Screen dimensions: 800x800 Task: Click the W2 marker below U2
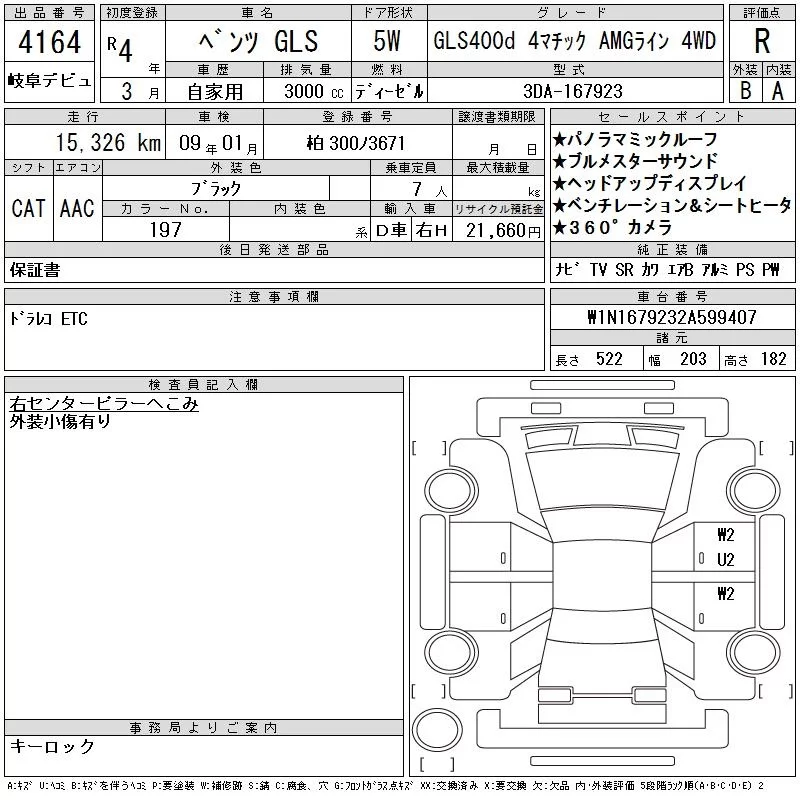click(x=725, y=593)
